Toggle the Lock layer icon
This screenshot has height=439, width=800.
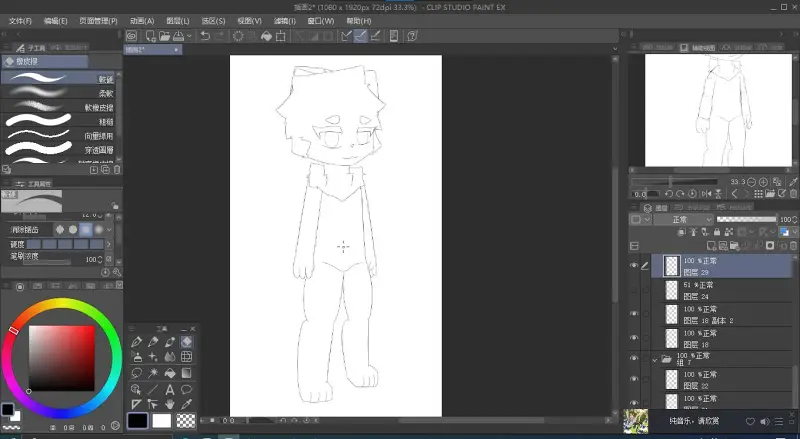(x=717, y=232)
